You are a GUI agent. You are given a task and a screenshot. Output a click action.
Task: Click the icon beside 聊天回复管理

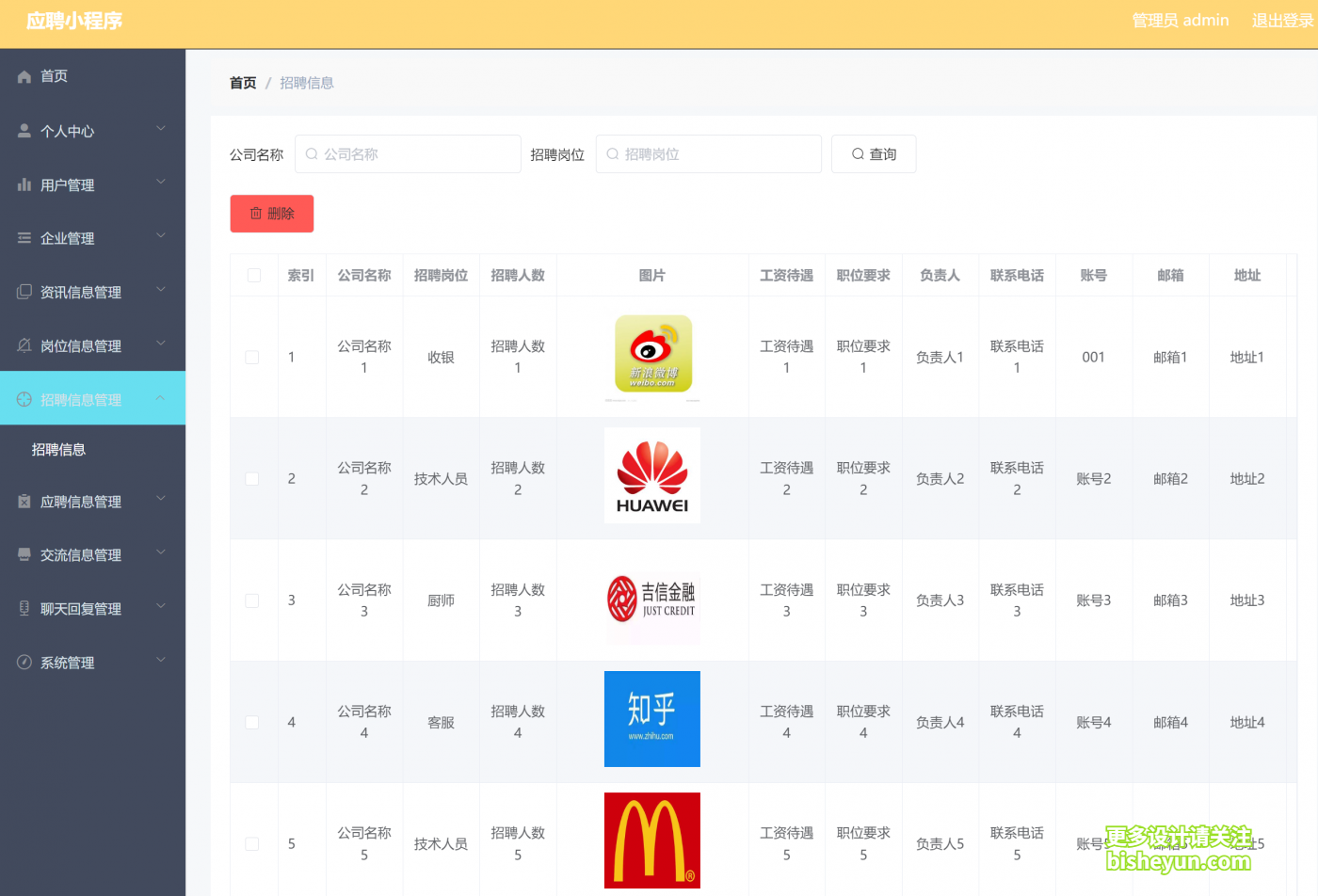point(24,609)
